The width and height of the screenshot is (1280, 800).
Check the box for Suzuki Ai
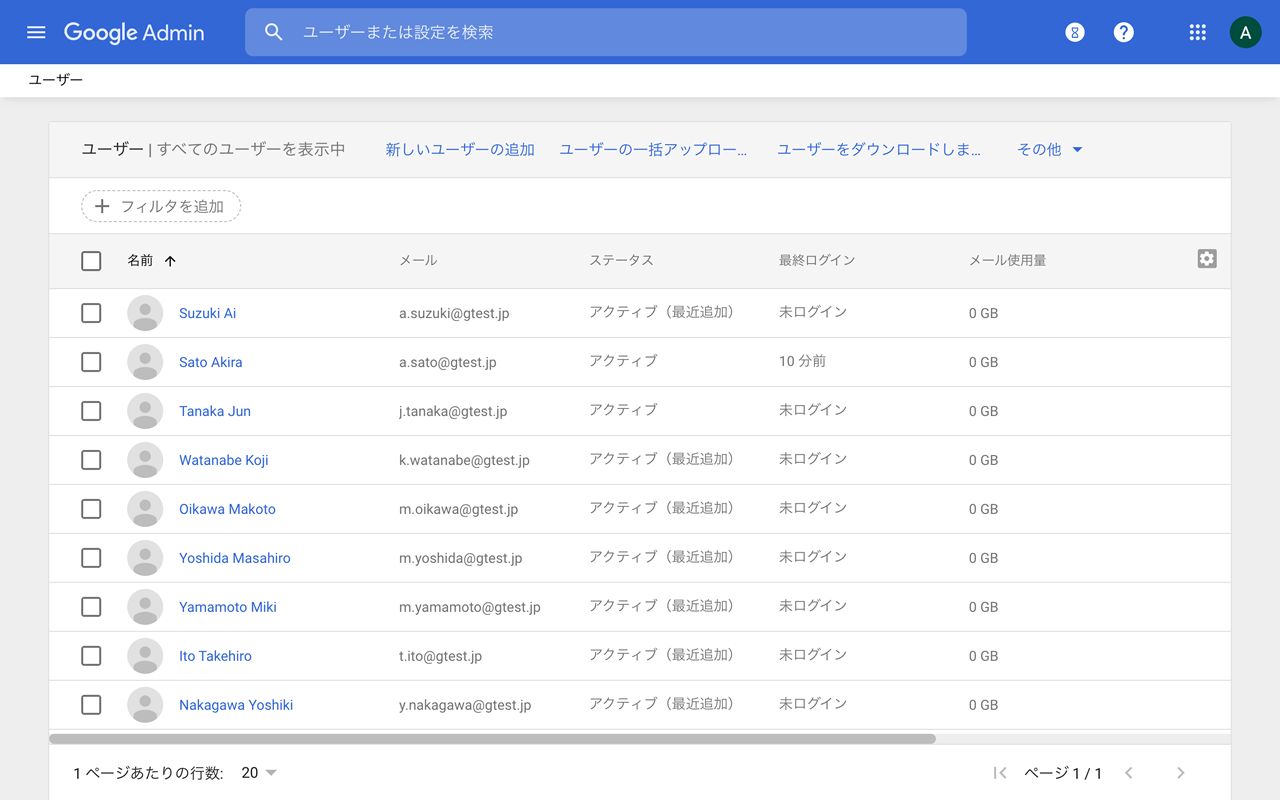91,313
